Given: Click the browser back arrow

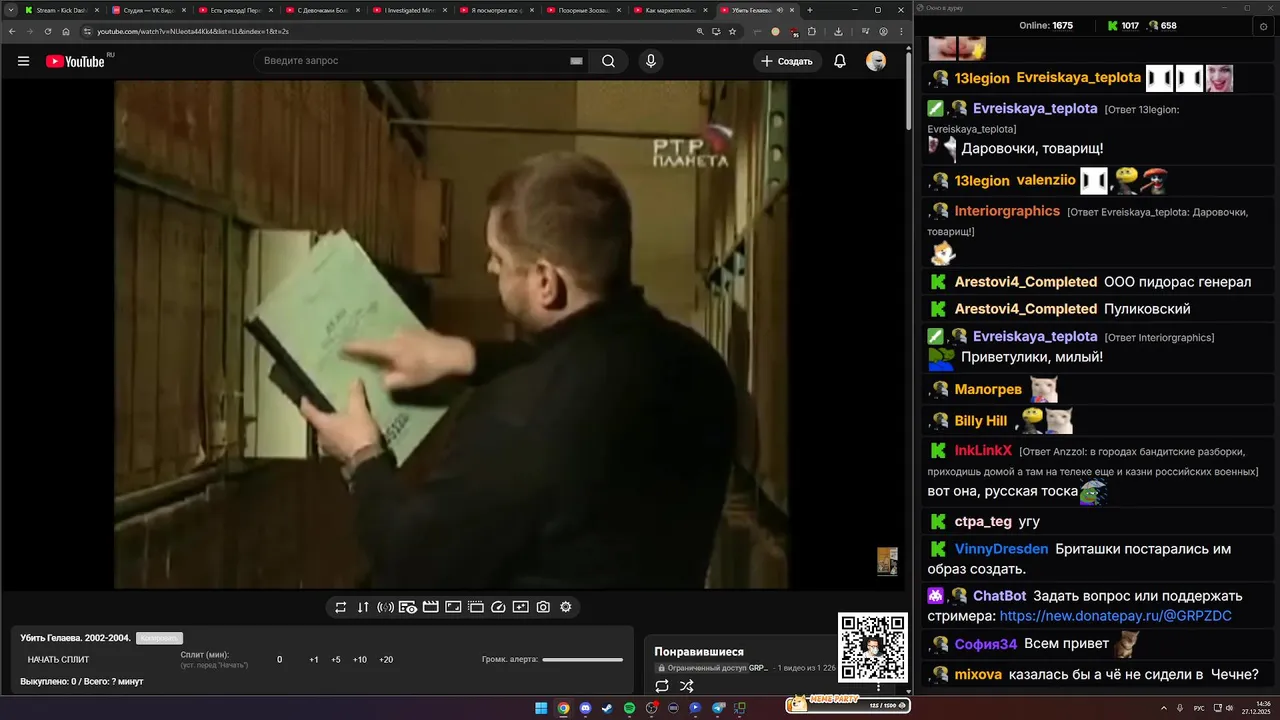Looking at the screenshot, I should pos(11,31).
